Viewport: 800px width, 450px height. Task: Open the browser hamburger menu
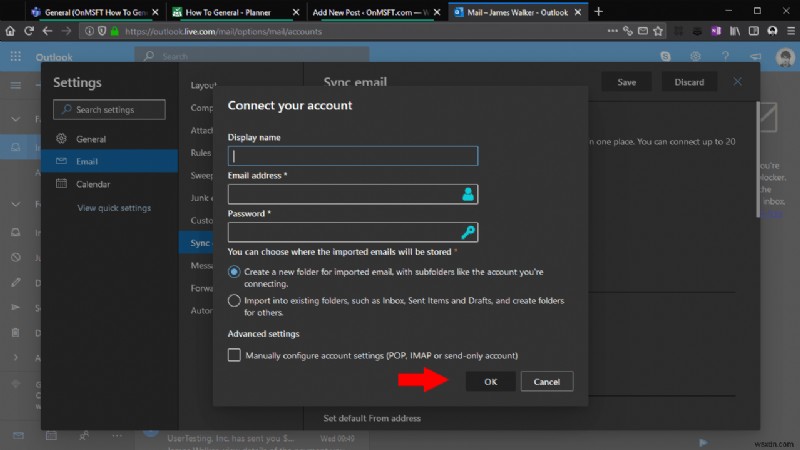click(791, 31)
